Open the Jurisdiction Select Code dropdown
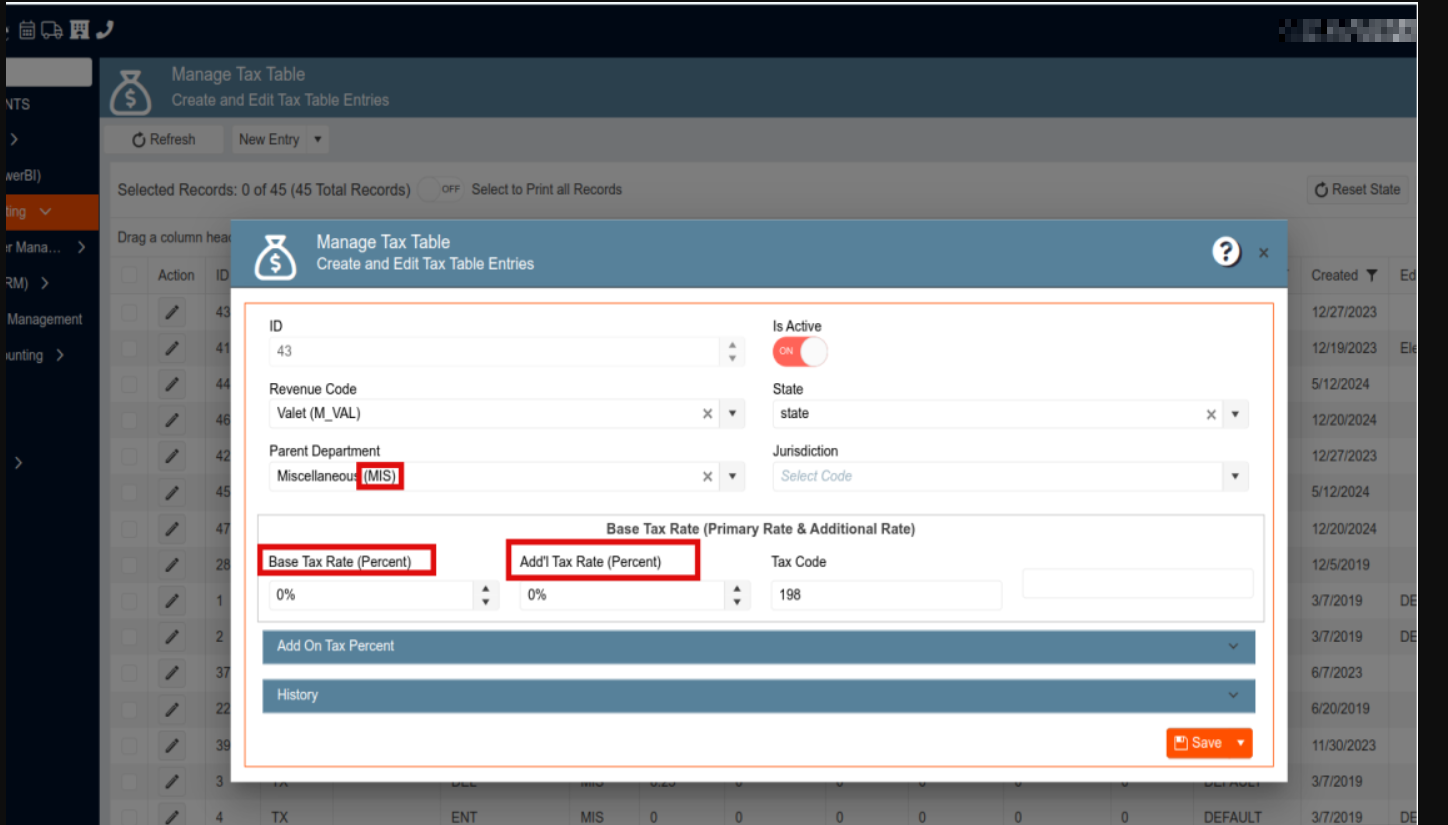The height and width of the screenshot is (825, 1448). pos(1236,477)
